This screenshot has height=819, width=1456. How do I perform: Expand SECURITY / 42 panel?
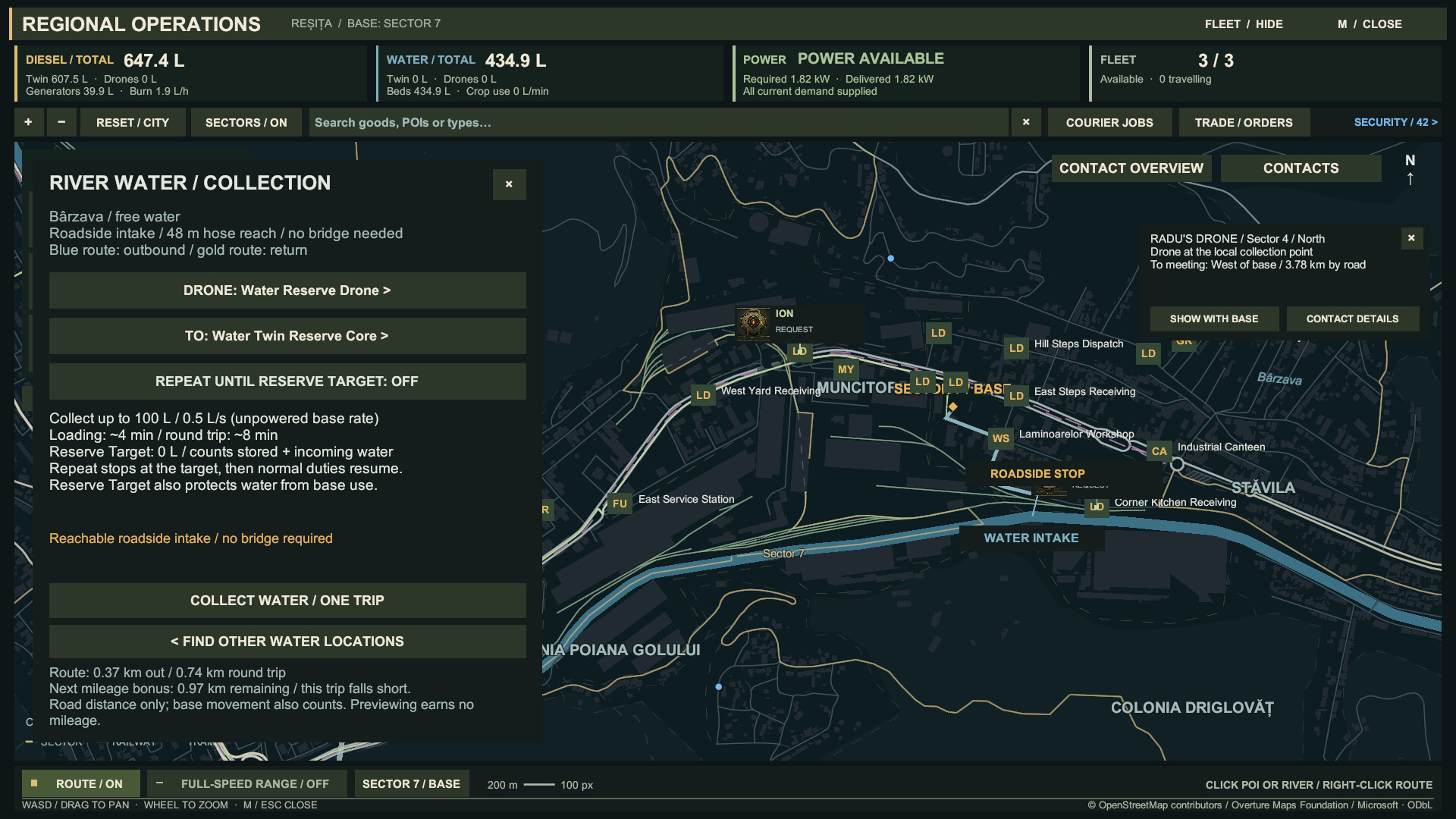(1395, 122)
